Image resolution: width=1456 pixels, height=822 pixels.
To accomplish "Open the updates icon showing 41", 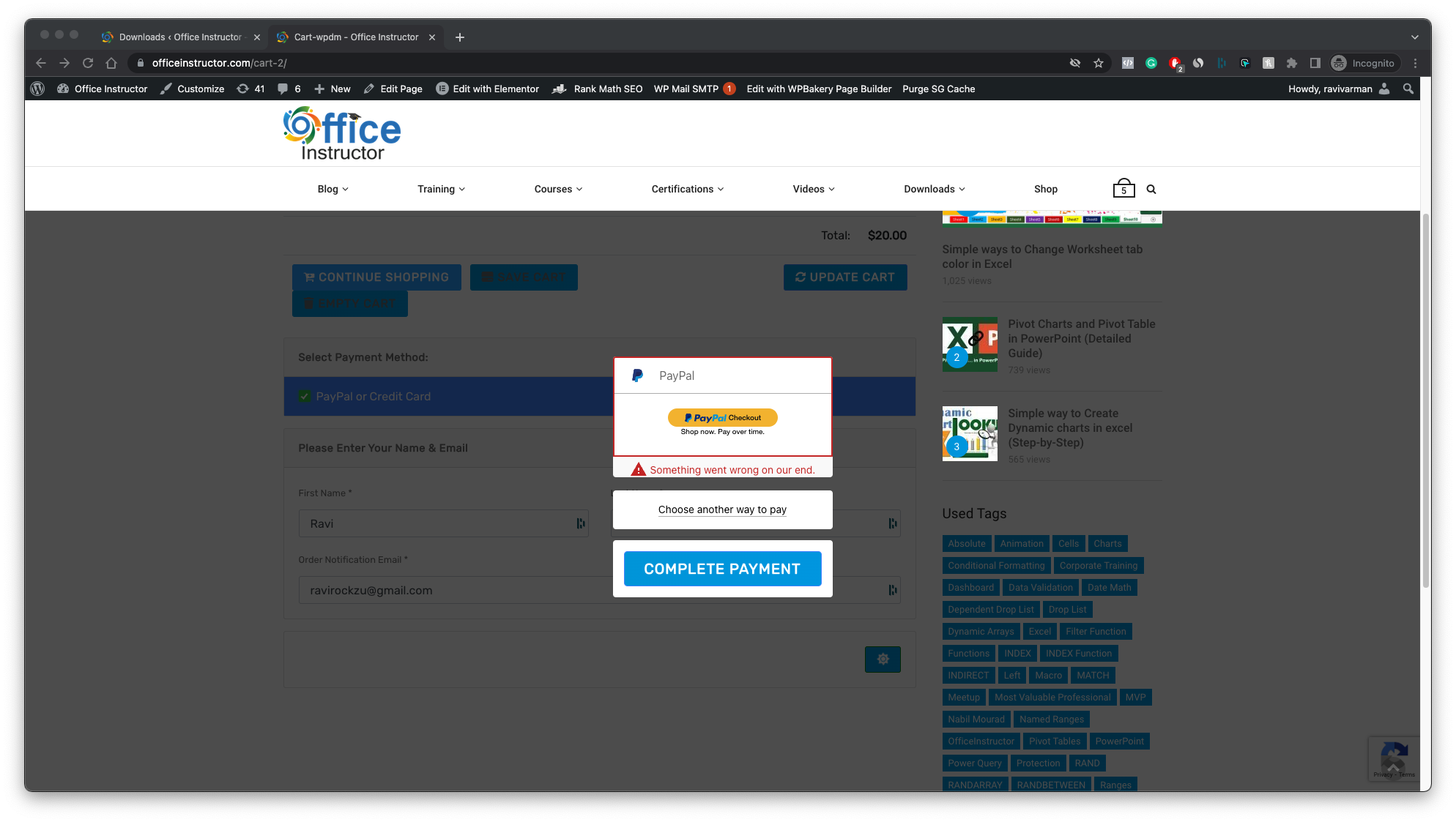I will coord(250,89).
